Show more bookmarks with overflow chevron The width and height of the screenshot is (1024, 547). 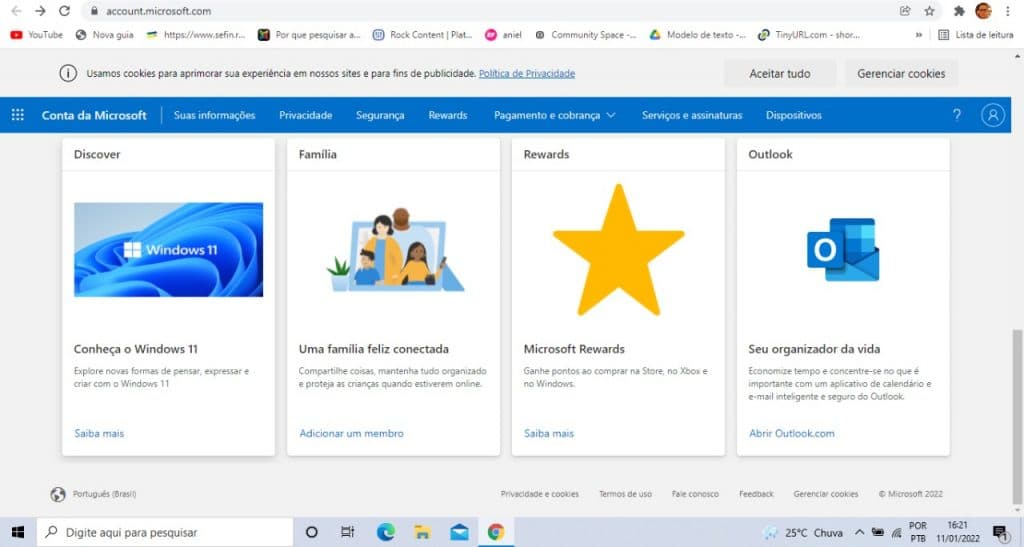(919, 35)
